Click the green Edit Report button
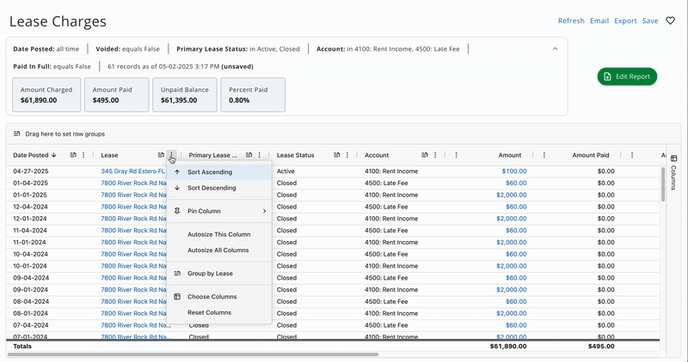The height and width of the screenshot is (362, 688). point(627,76)
